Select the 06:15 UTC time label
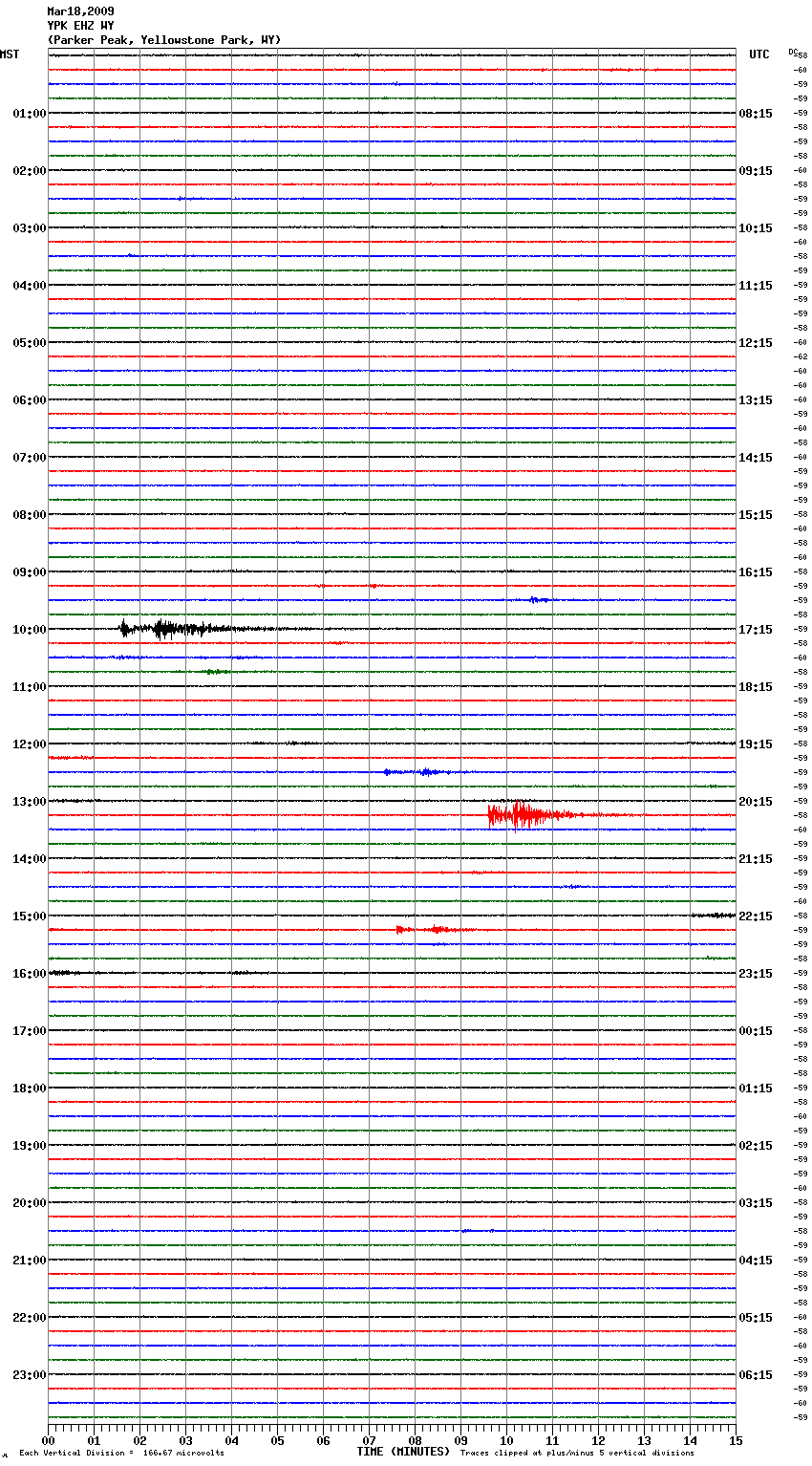This screenshot has width=812, height=1466. (x=756, y=1375)
